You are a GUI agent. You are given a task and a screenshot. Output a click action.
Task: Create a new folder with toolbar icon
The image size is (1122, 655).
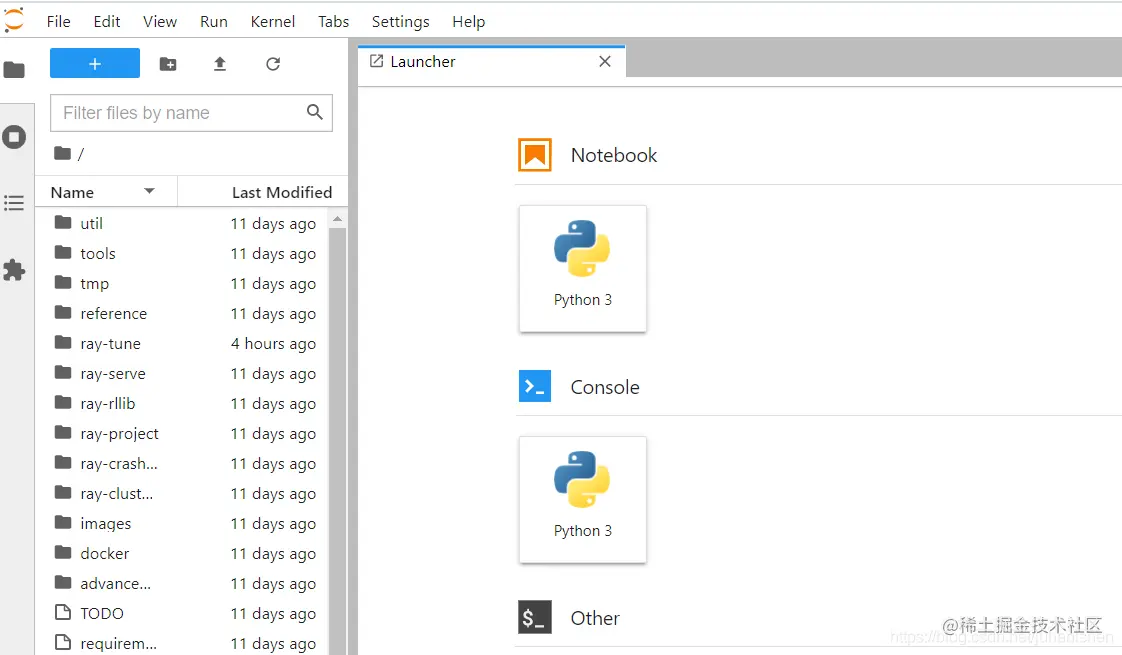pyautogui.click(x=168, y=64)
